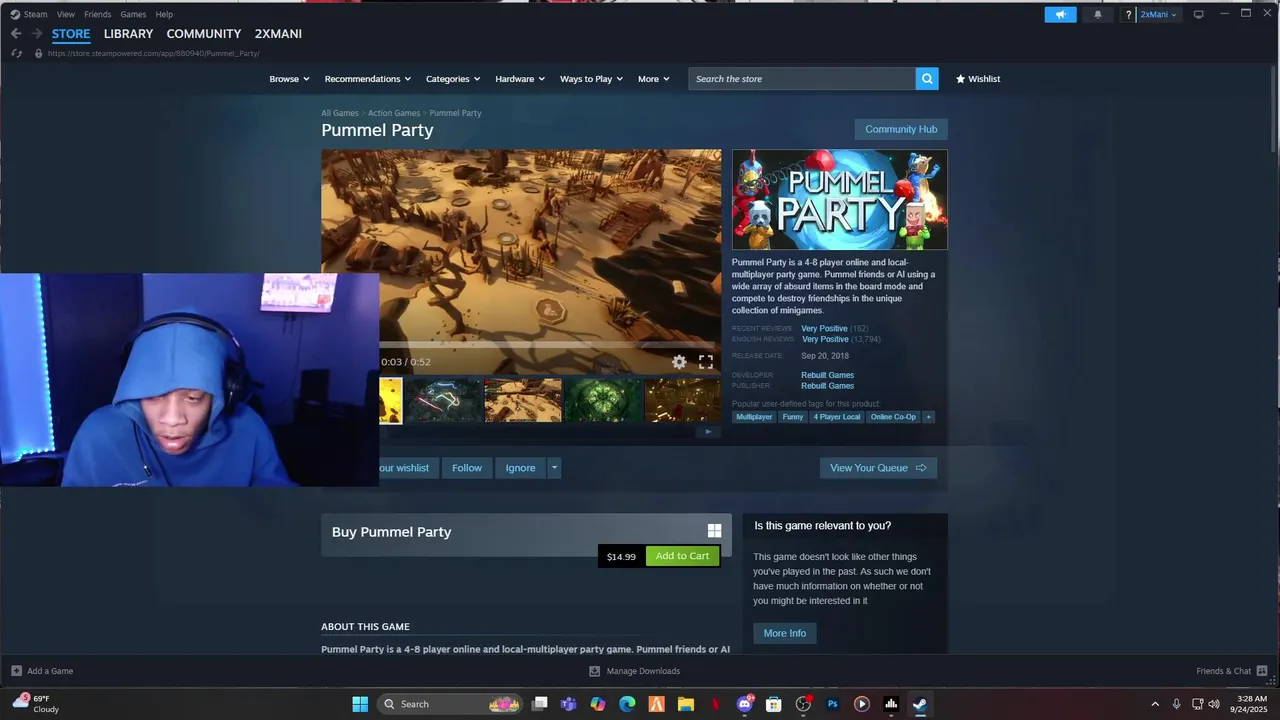This screenshot has height=720, width=1280.
Task: Open the Hardware dropdown
Action: (x=520, y=79)
